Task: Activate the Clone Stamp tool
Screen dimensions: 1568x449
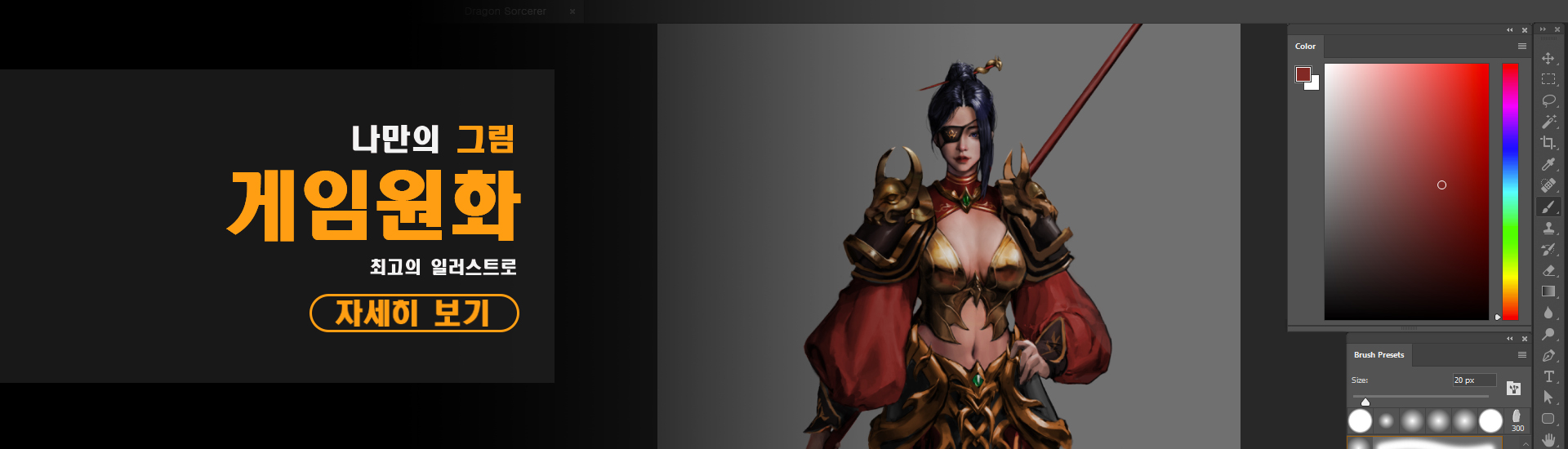Action: click(1548, 228)
